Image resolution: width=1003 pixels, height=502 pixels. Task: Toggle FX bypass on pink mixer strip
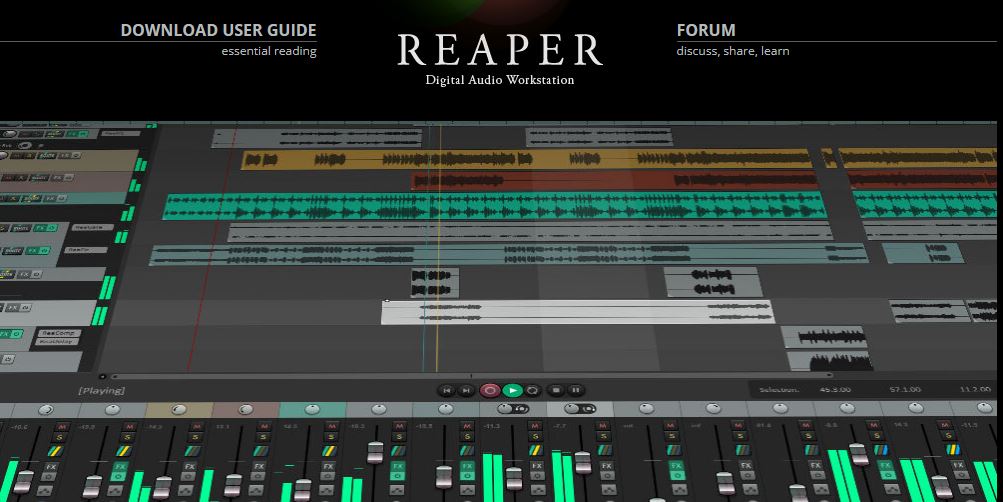(258, 476)
